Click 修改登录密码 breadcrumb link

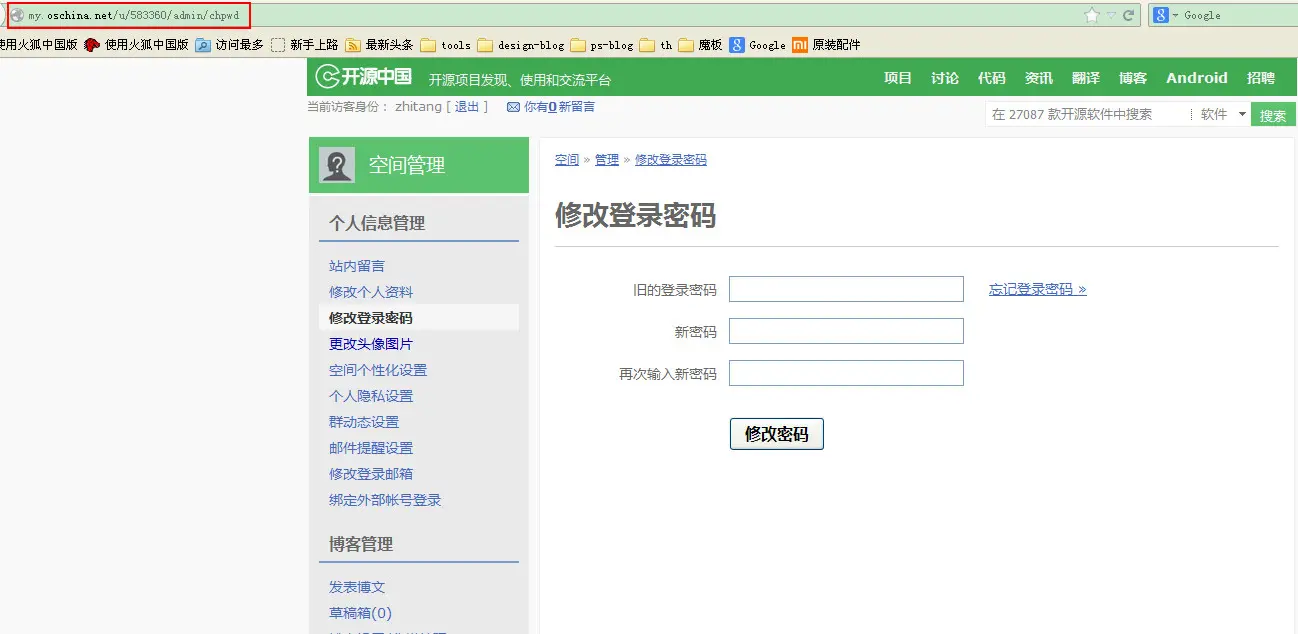[x=671, y=160]
